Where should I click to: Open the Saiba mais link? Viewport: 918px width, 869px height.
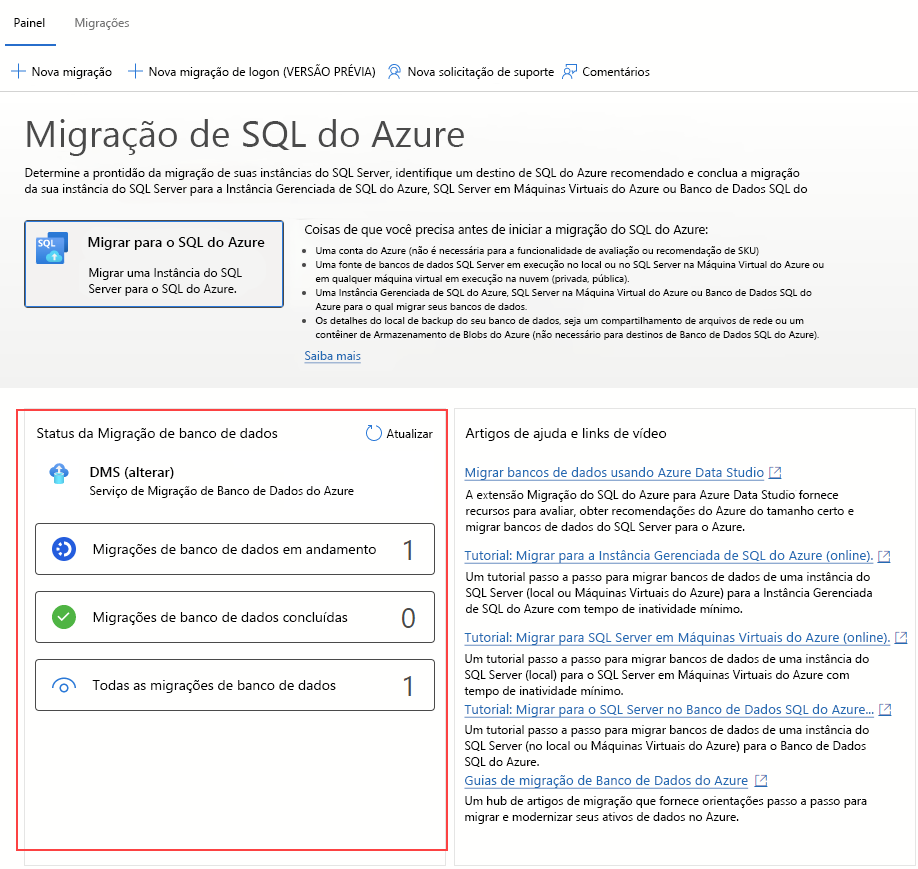click(332, 356)
